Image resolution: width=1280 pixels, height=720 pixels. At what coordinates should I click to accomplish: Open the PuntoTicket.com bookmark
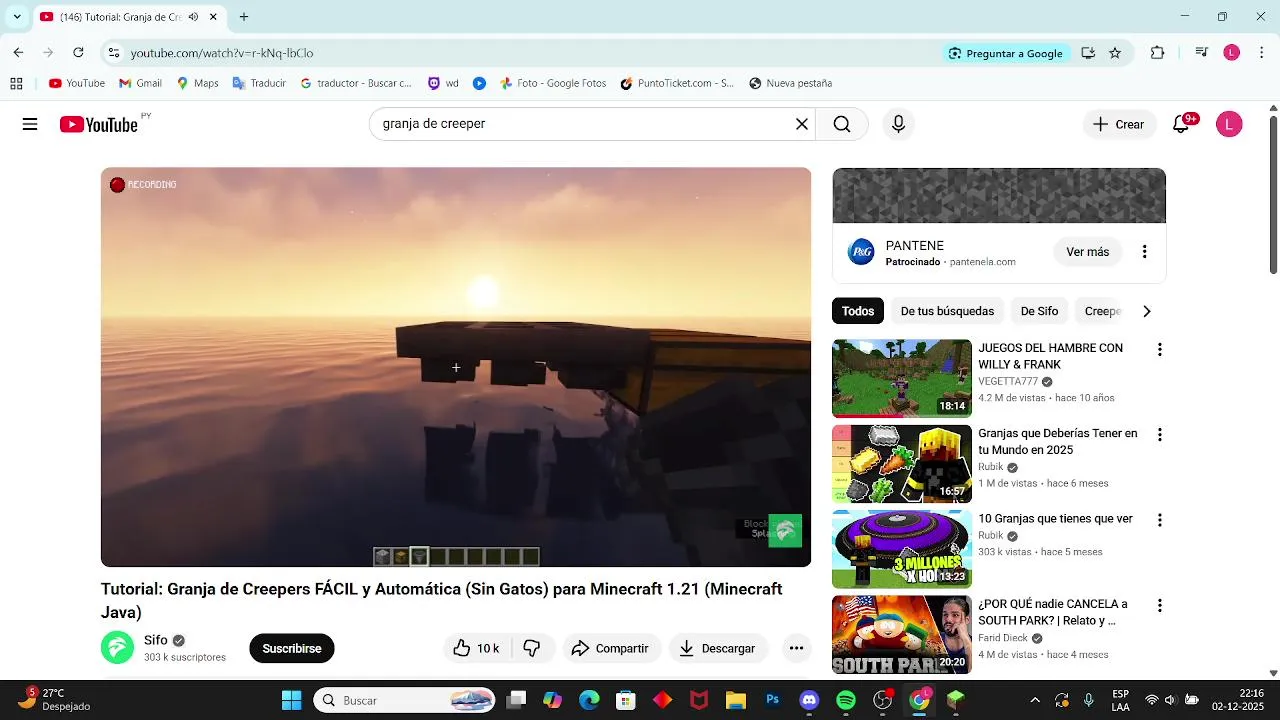point(677,83)
